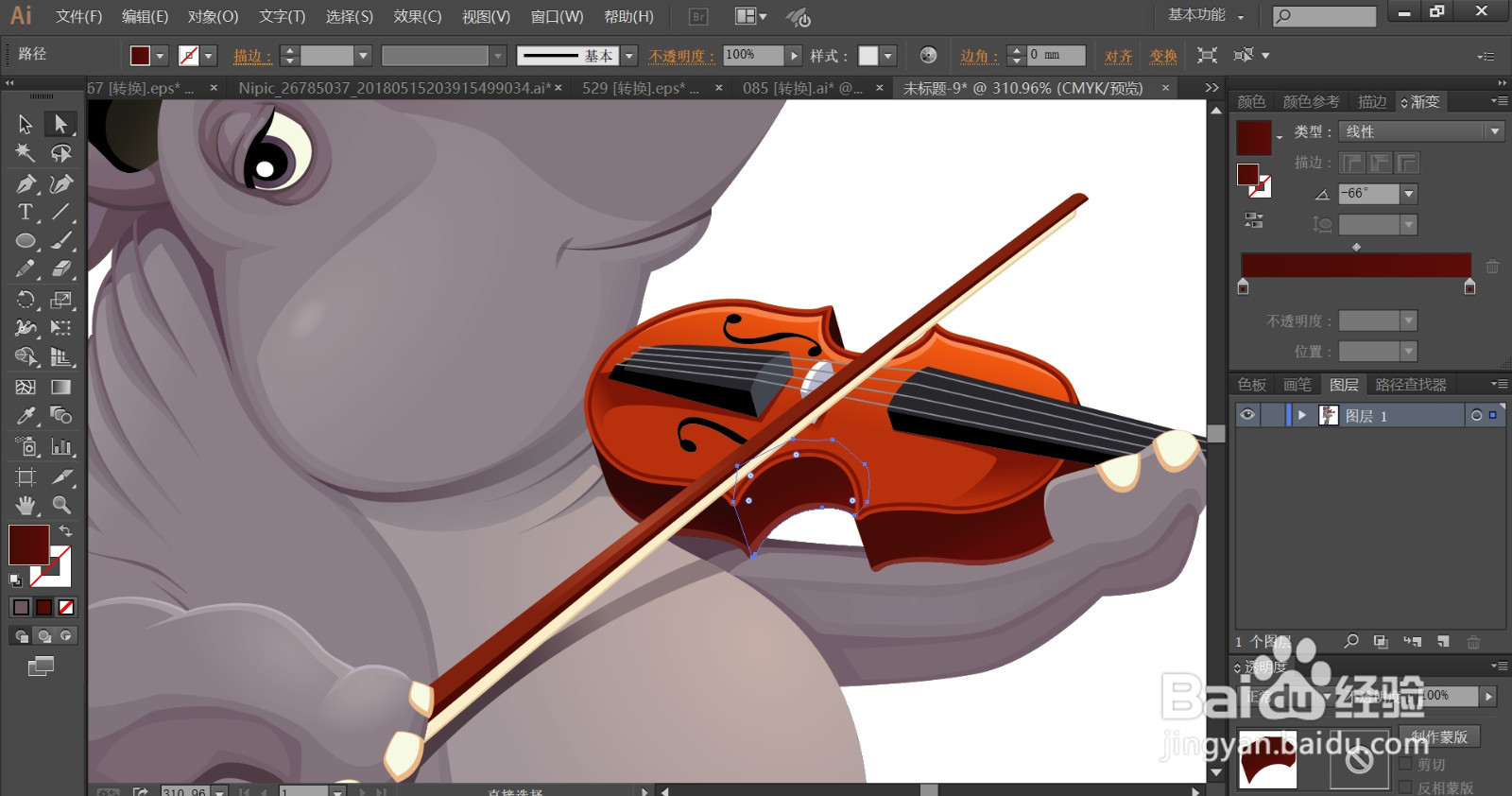
Task: Open the 样式 style dropdown
Action: pos(888,56)
